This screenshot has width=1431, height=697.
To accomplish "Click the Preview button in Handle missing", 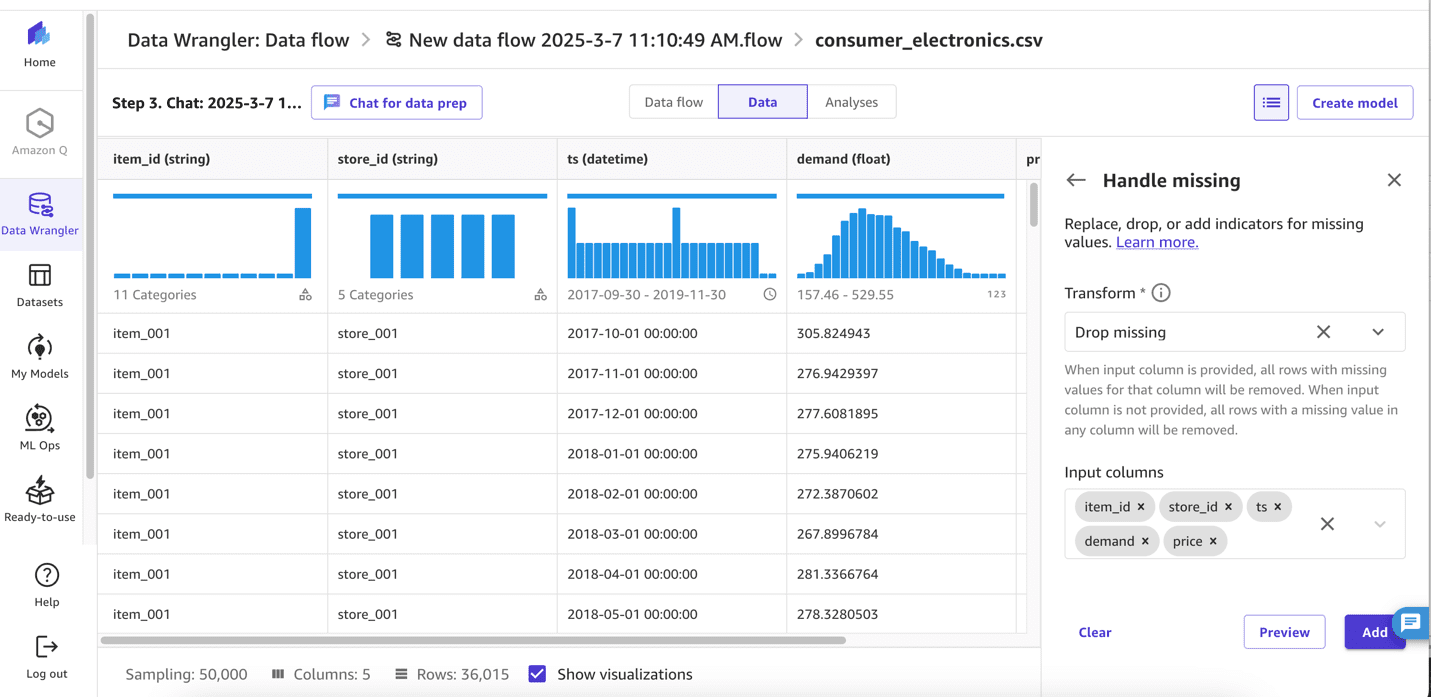I will (1284, 632).
